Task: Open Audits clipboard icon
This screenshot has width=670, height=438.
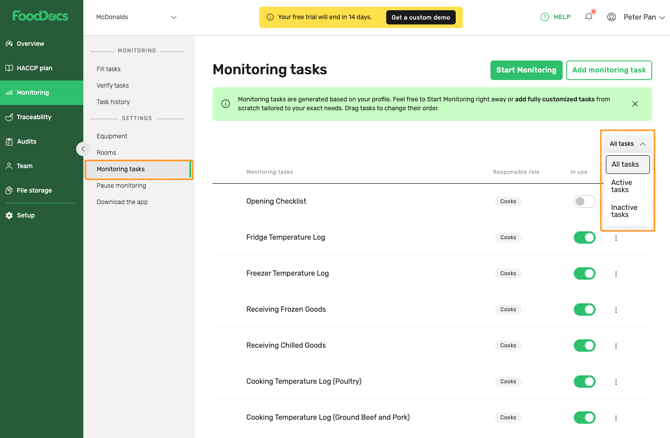Action: click(9, 141)
